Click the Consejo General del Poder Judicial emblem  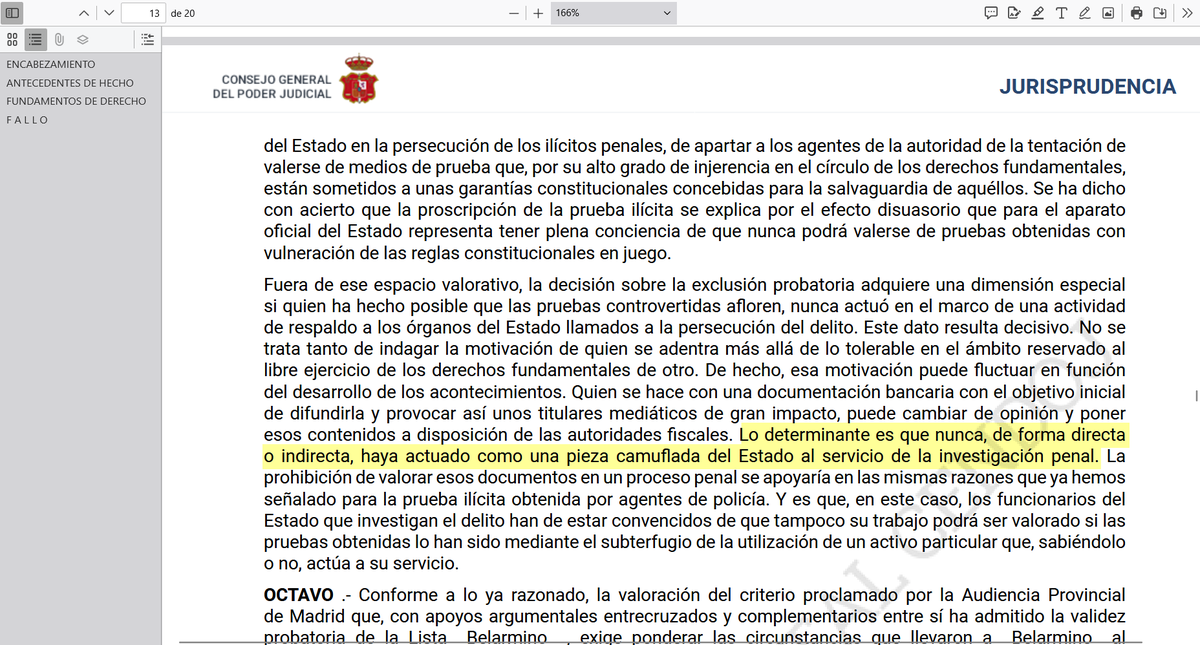[x=359, y=81]
